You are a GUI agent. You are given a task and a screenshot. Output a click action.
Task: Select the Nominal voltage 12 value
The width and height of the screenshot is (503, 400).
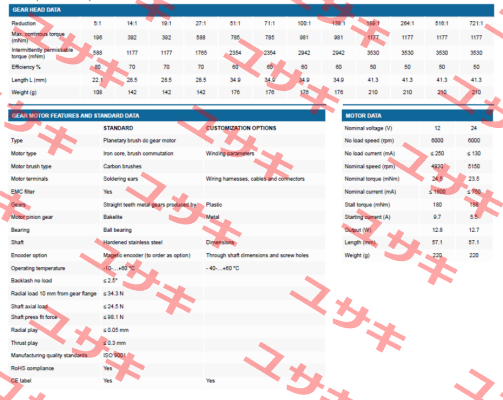pos(437,128)
